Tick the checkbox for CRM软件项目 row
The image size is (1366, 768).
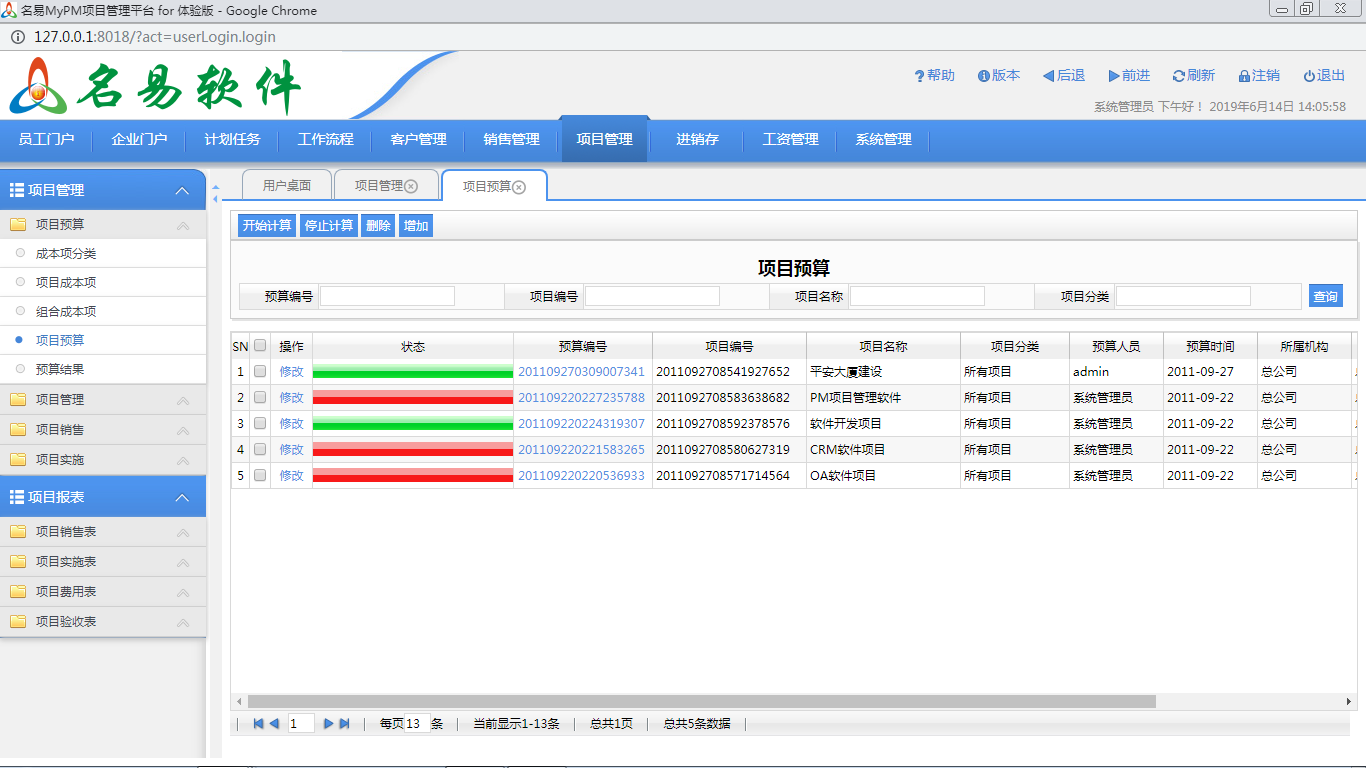click(260, 450)
